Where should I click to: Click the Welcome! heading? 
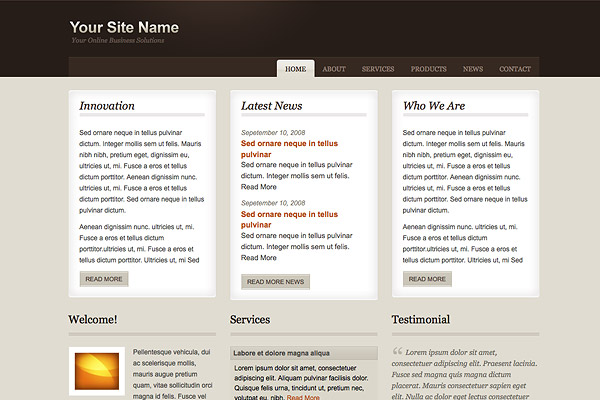(93, 319)
